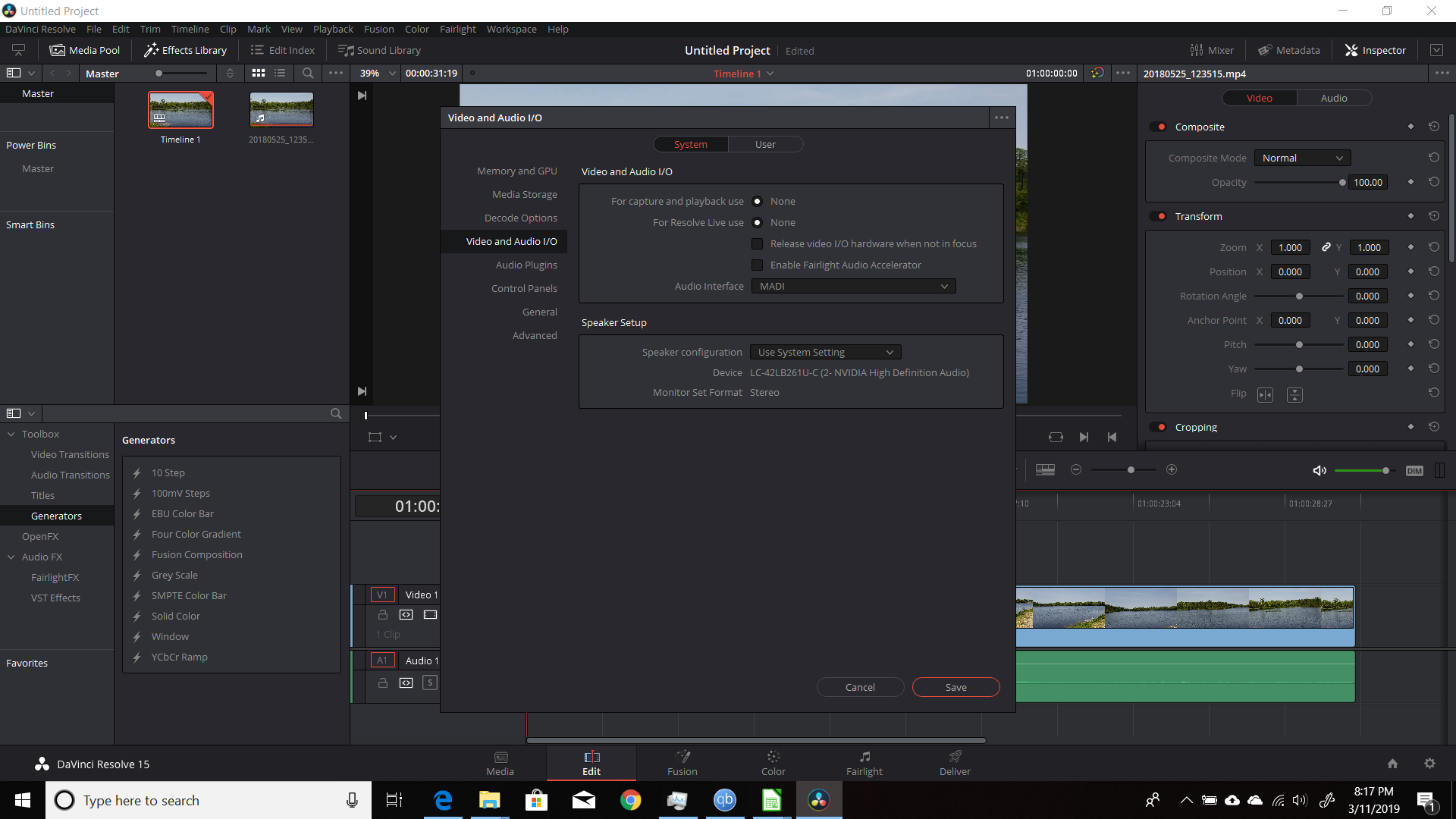Image resolution: width=1456 pixels, height=819 pixels.
Task: Open the Metadata panel
Action: click(1289, 50)
